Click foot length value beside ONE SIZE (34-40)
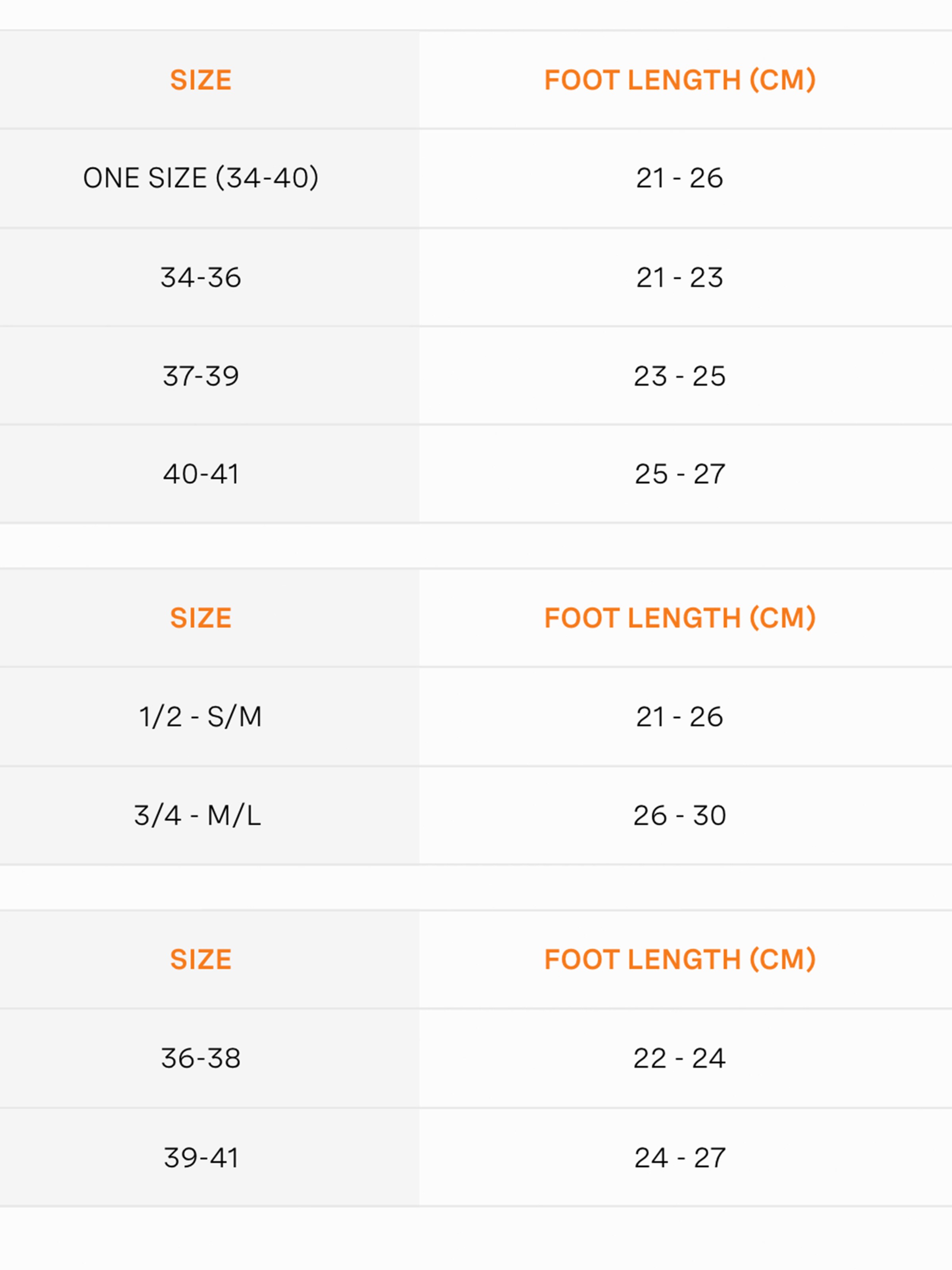Viewport: 952px width, 1270px height. click(679, 178)
